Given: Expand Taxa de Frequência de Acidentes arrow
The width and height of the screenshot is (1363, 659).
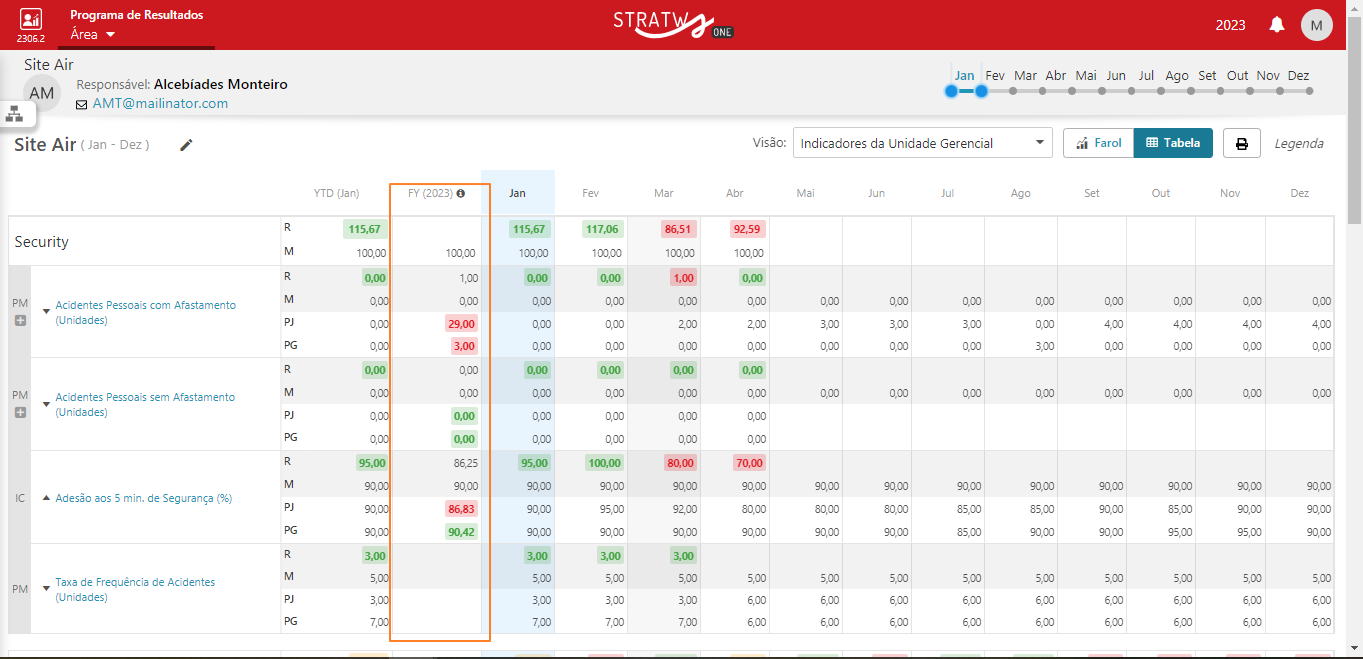Looking at the screenshot, I should click(x=46, y=589).
